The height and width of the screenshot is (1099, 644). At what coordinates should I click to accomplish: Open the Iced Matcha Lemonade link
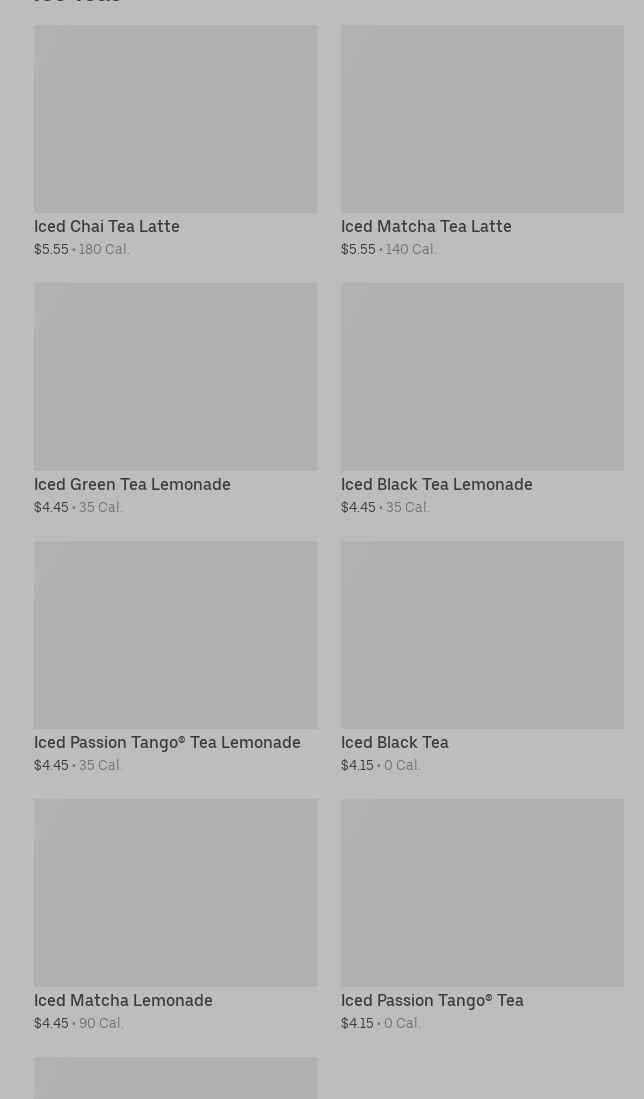point(123,1001)
